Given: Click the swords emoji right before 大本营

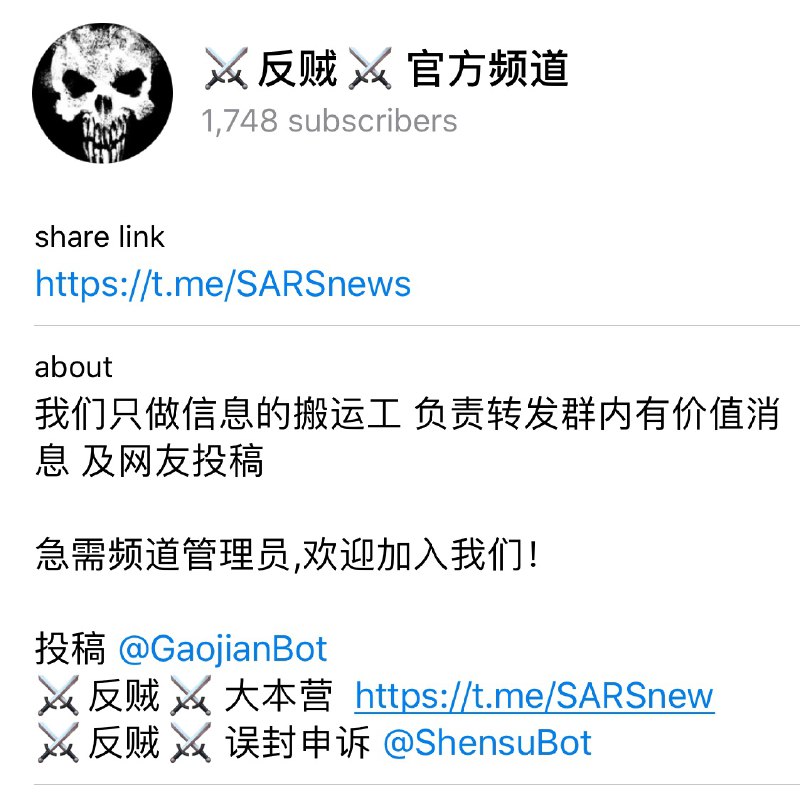Looking at the screenshot, I should click(x=190, y=695).
